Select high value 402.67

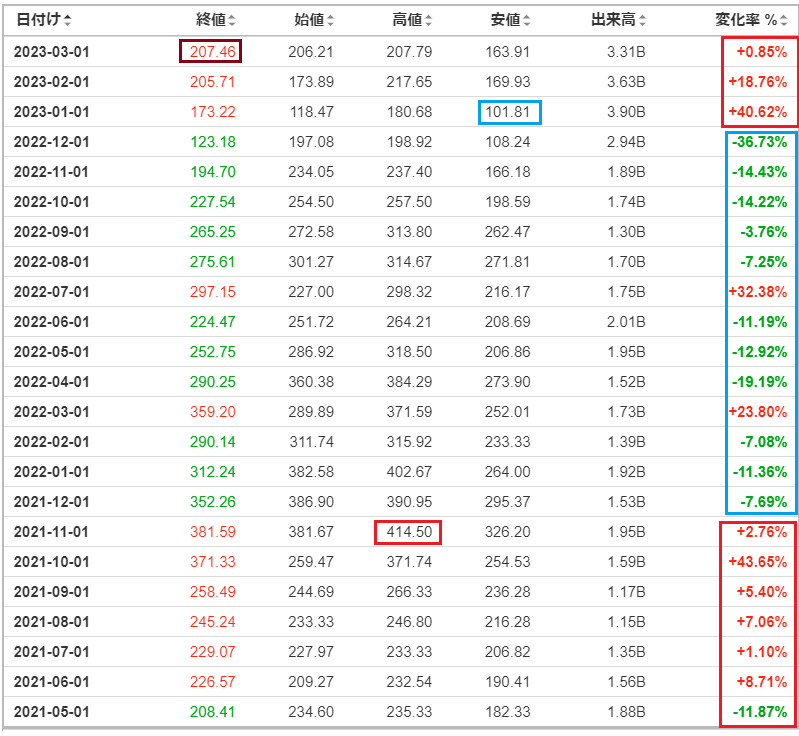coord(409,472)
